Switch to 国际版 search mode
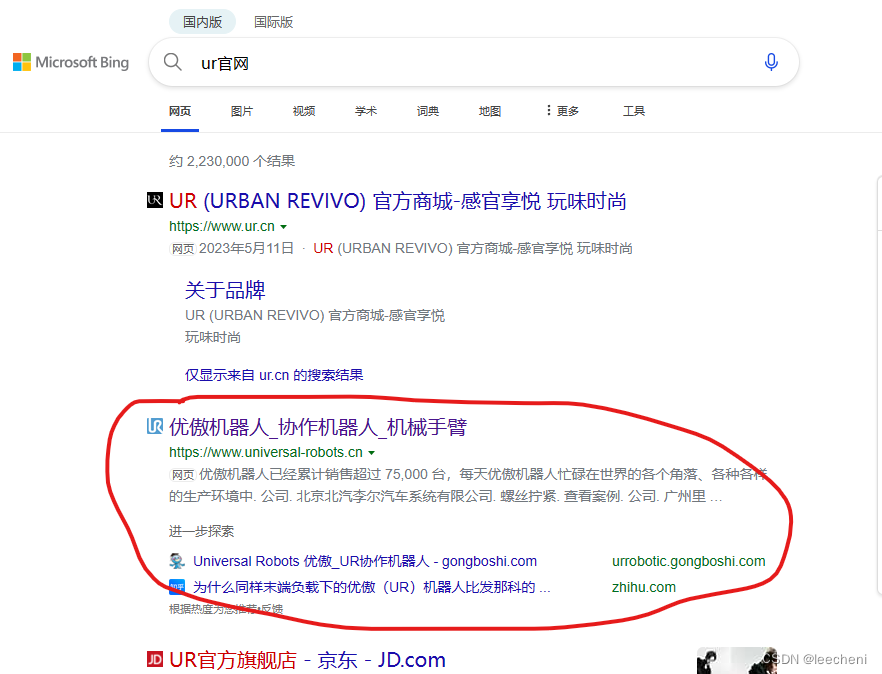The image size is (882, 674). tap(273, 22)
